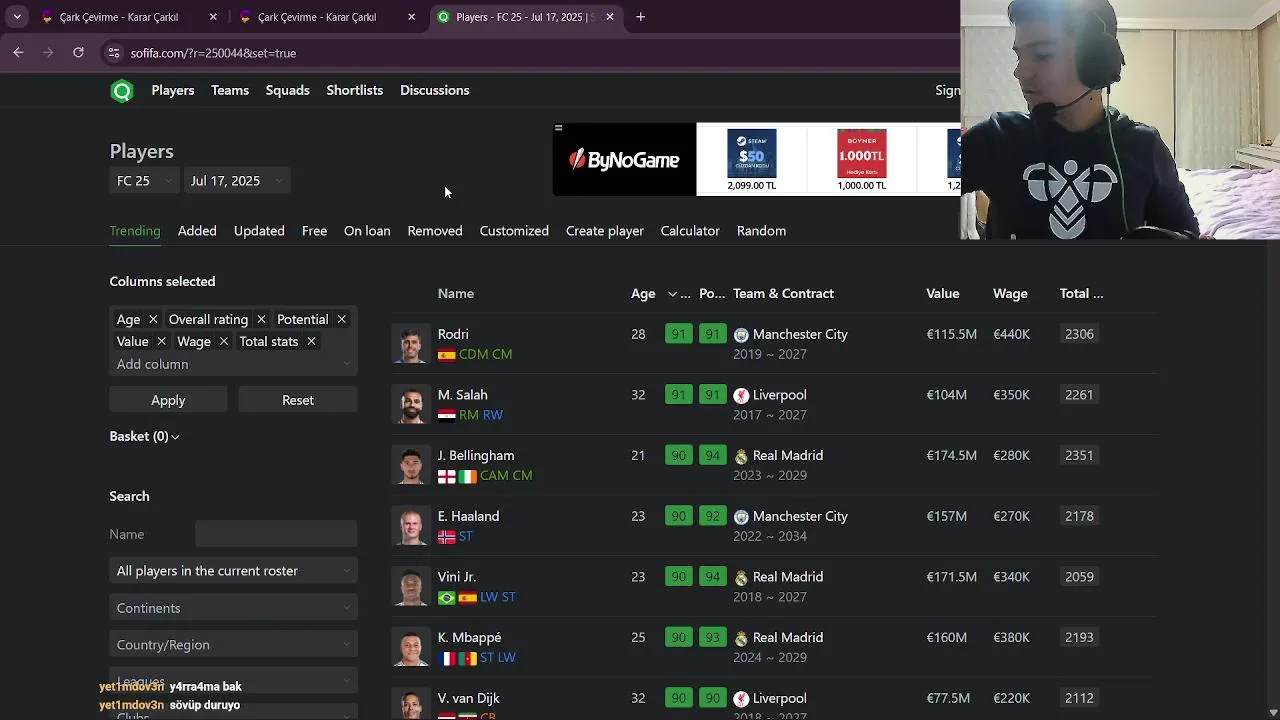Open FC 25 game version dropdown
Viewport: 1280px width, 720px height.
pyautogui.click(x=144, y=181)
